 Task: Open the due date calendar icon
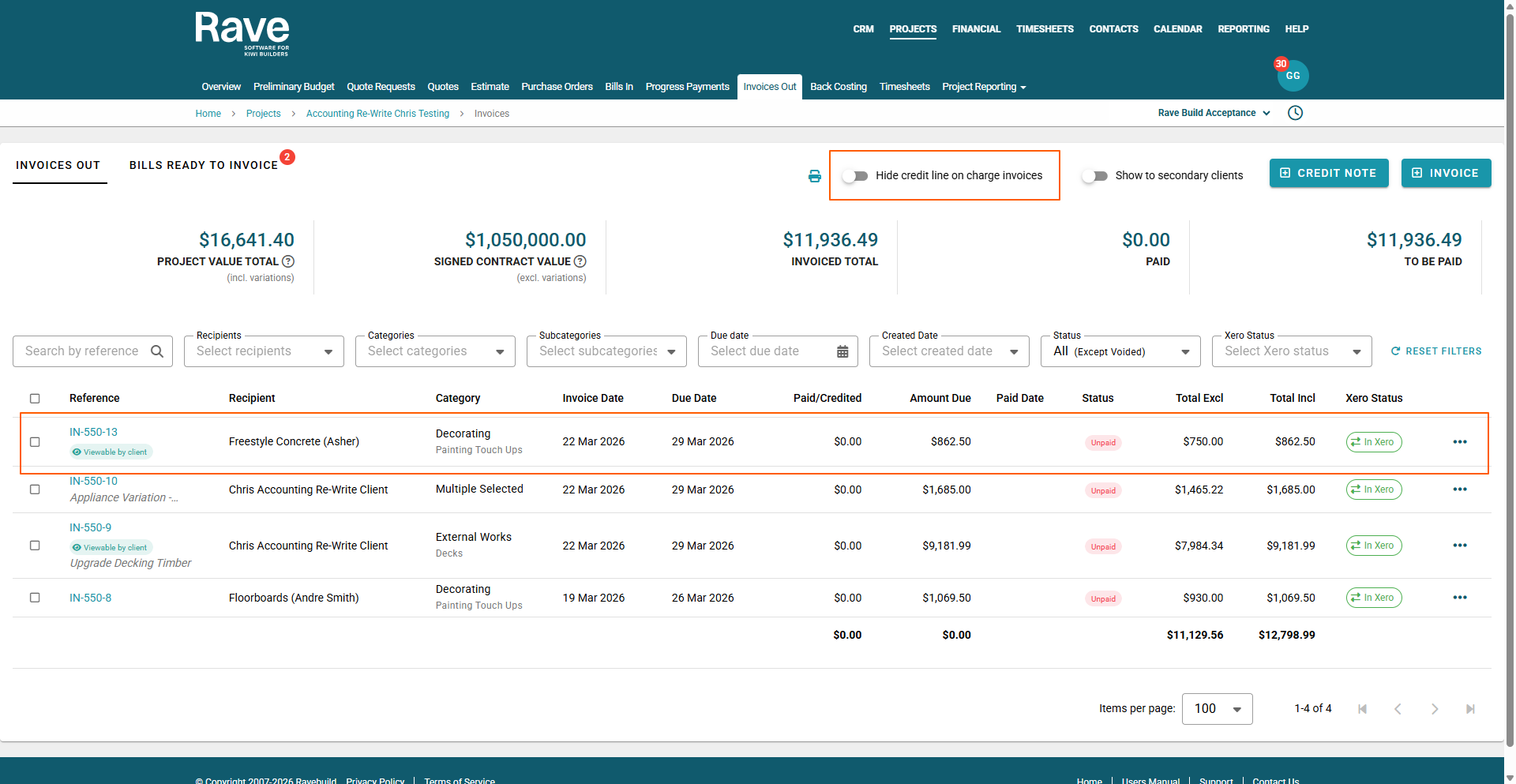pos(842,351)
